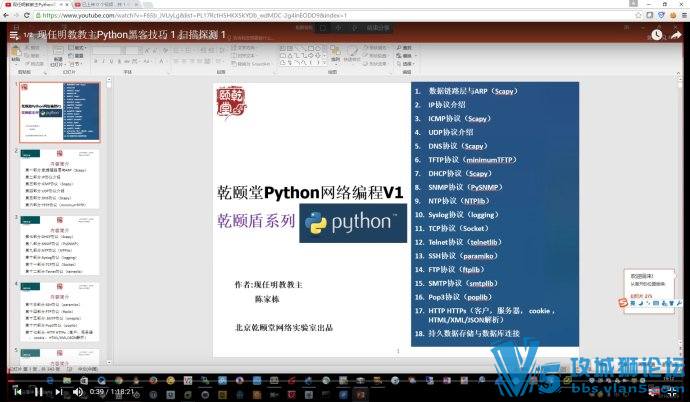Select slide 2 thumbnail

59,179
